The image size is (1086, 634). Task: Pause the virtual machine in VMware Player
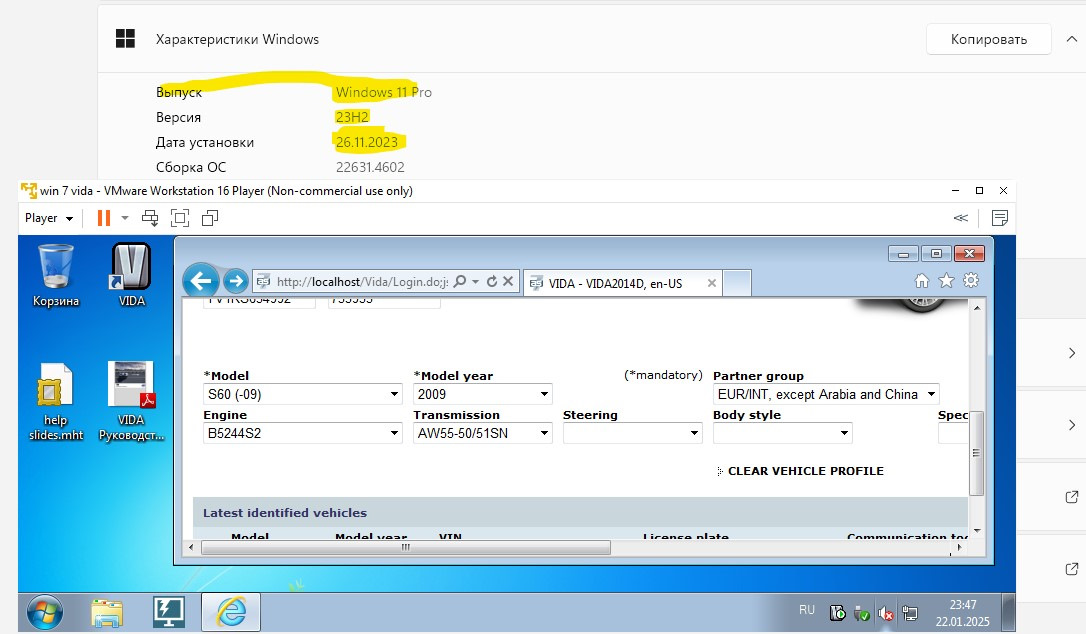tap(103, 218)
